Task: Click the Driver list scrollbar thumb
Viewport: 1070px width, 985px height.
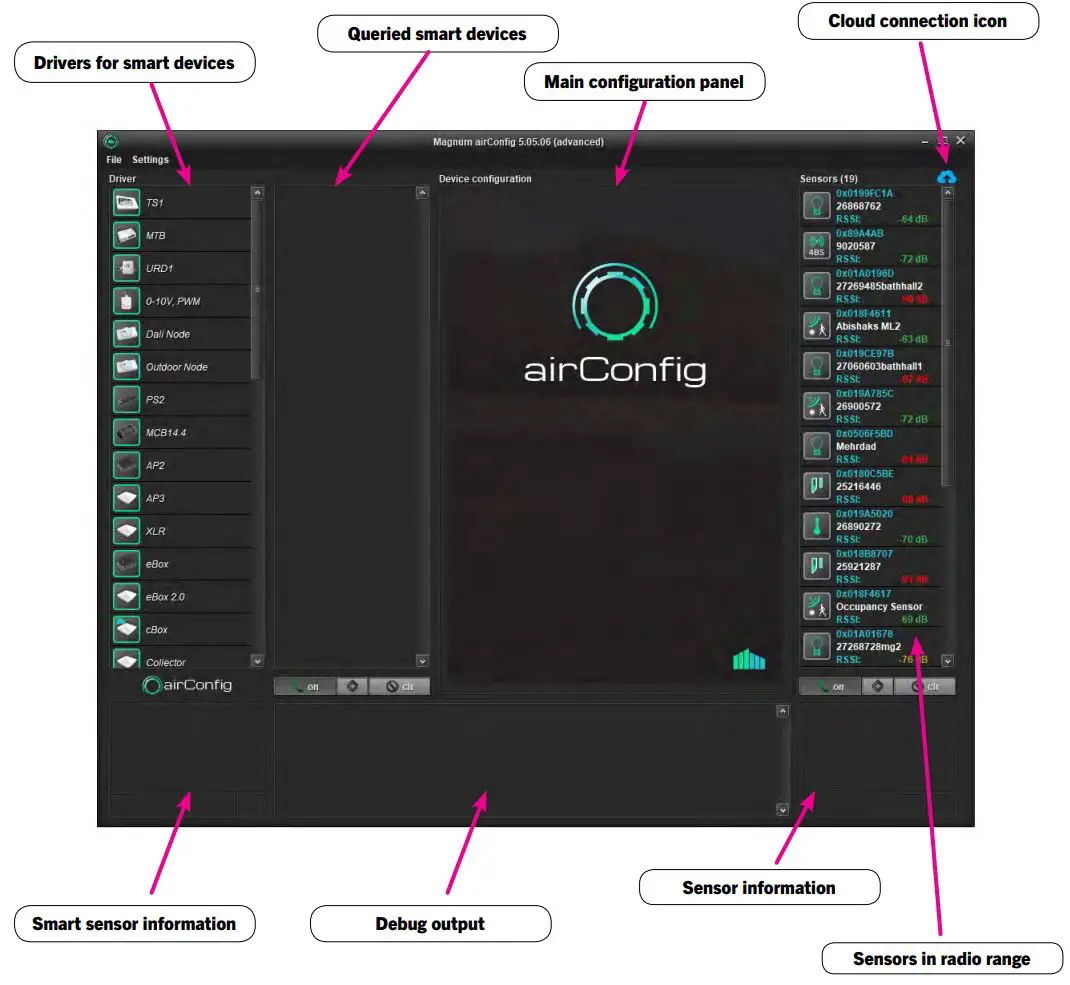Action: (257, 289)
